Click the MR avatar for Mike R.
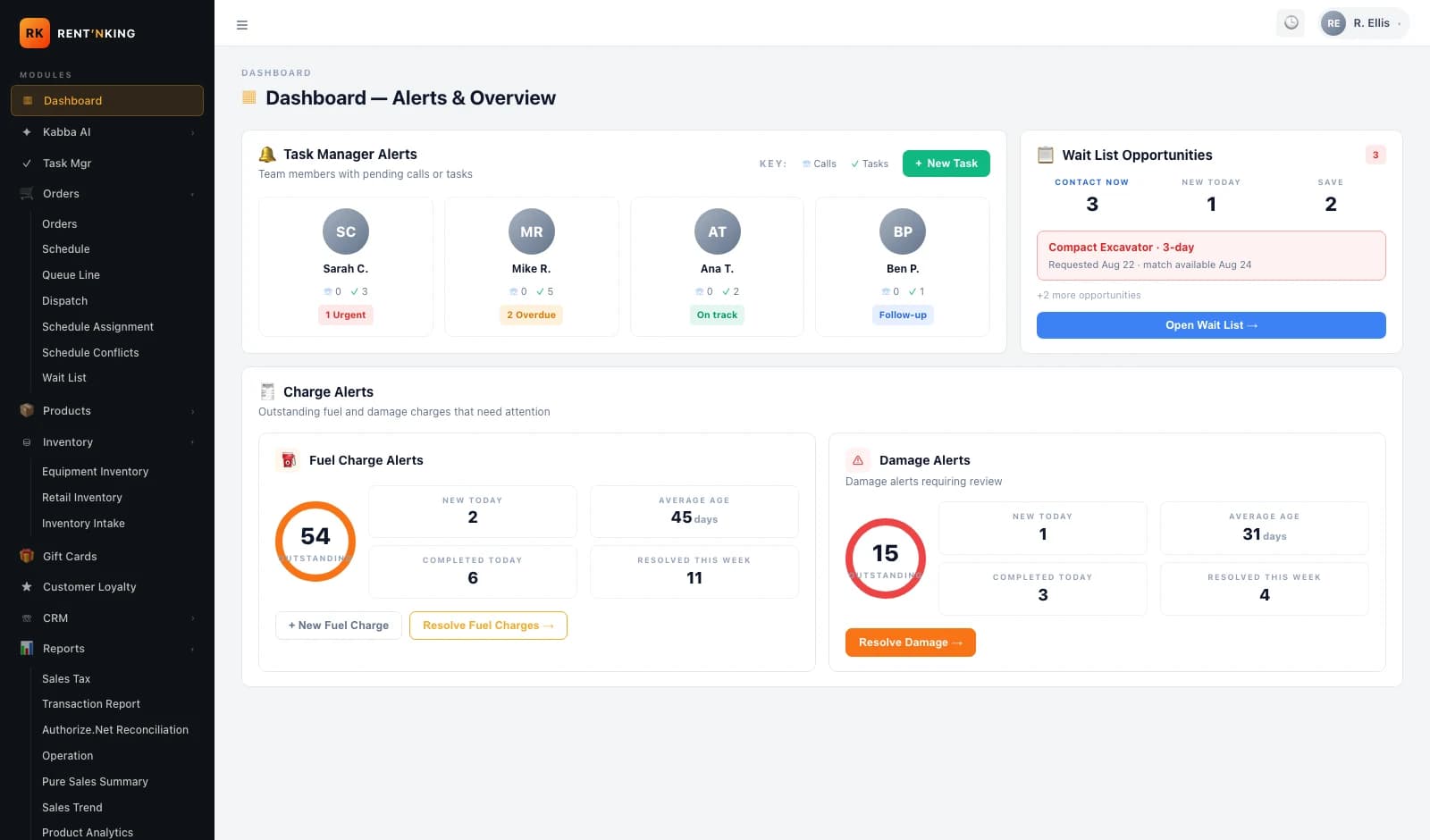The height and width of the screenshot is (840, 1430). [532, 231]
